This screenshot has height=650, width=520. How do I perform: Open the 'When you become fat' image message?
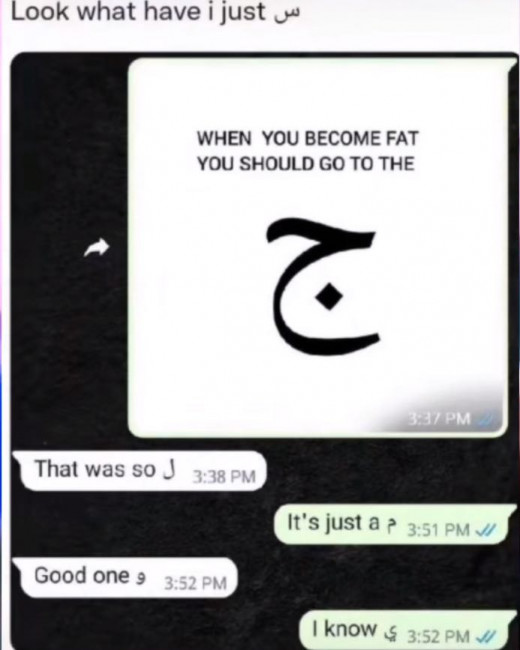pyautogui.click(x=318, y=247)
